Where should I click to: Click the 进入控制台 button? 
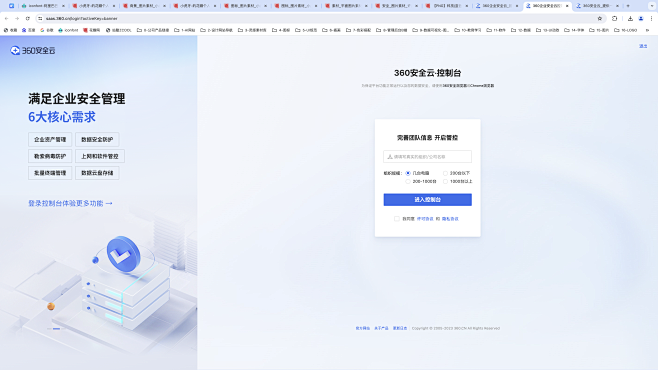pyautogui.click(x=427, y=200)
